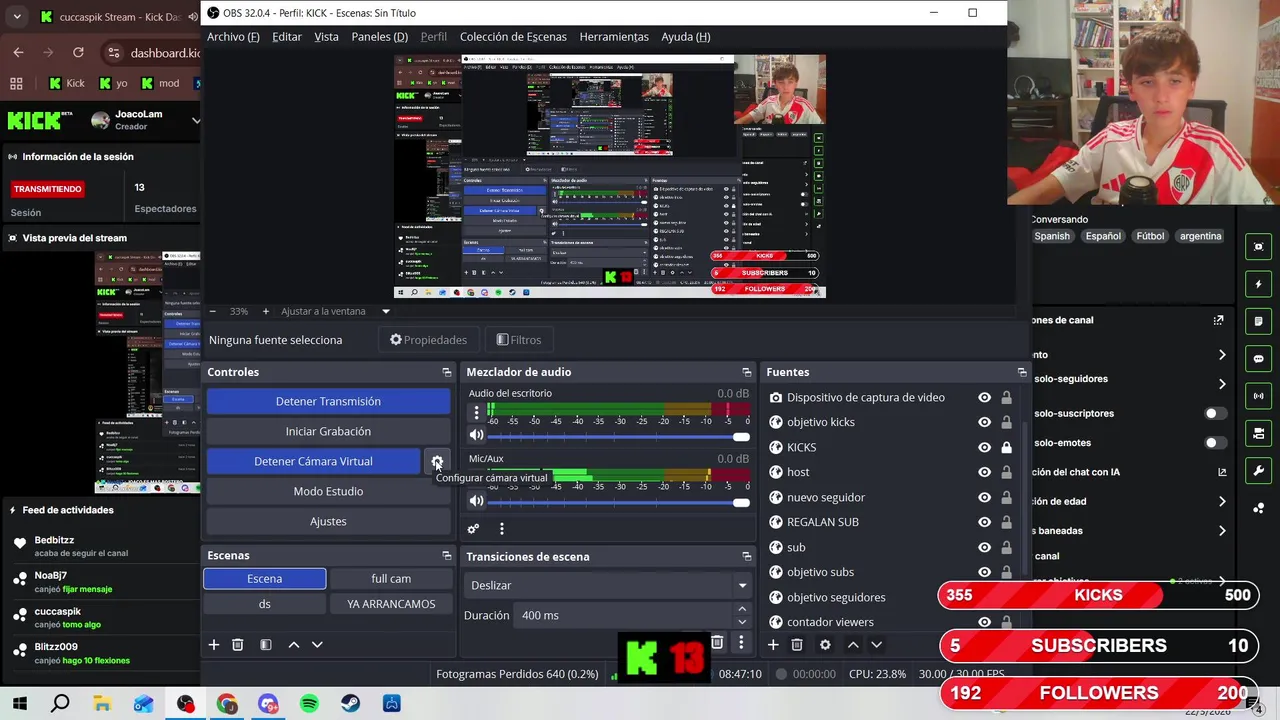Screen dimensions: 1280x720
Task: Undock the Controles panel
Action: (447, 372)
